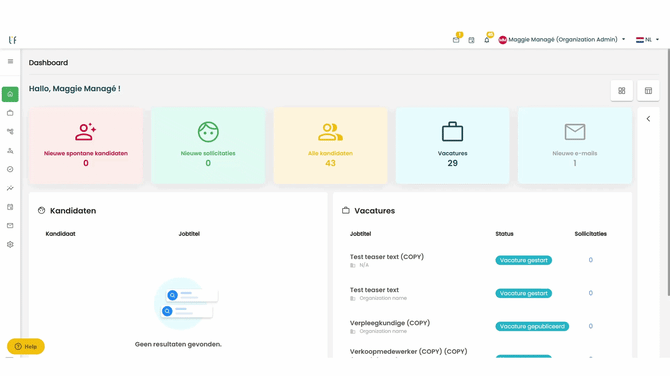The height and width of the screenshot is (376, 670).
Task: Click the Vacatures panel heading
Action: (x=375, y=211)
